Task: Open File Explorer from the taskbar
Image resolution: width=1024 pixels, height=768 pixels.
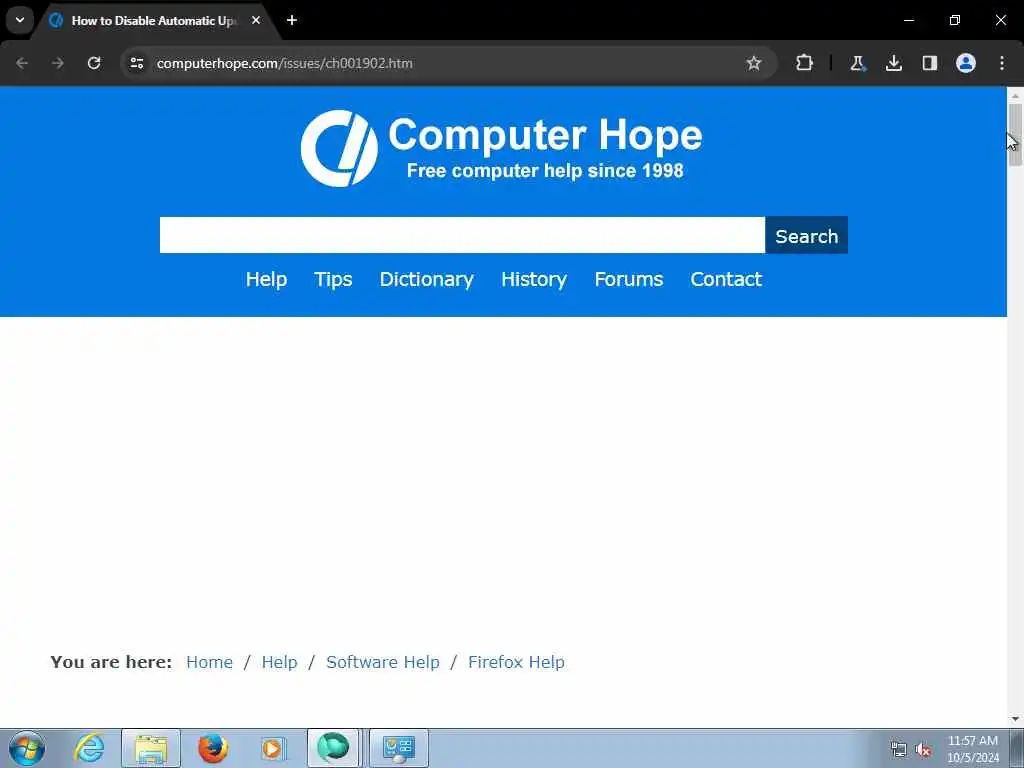Action: pyautogui.click(x=151, y=748)
